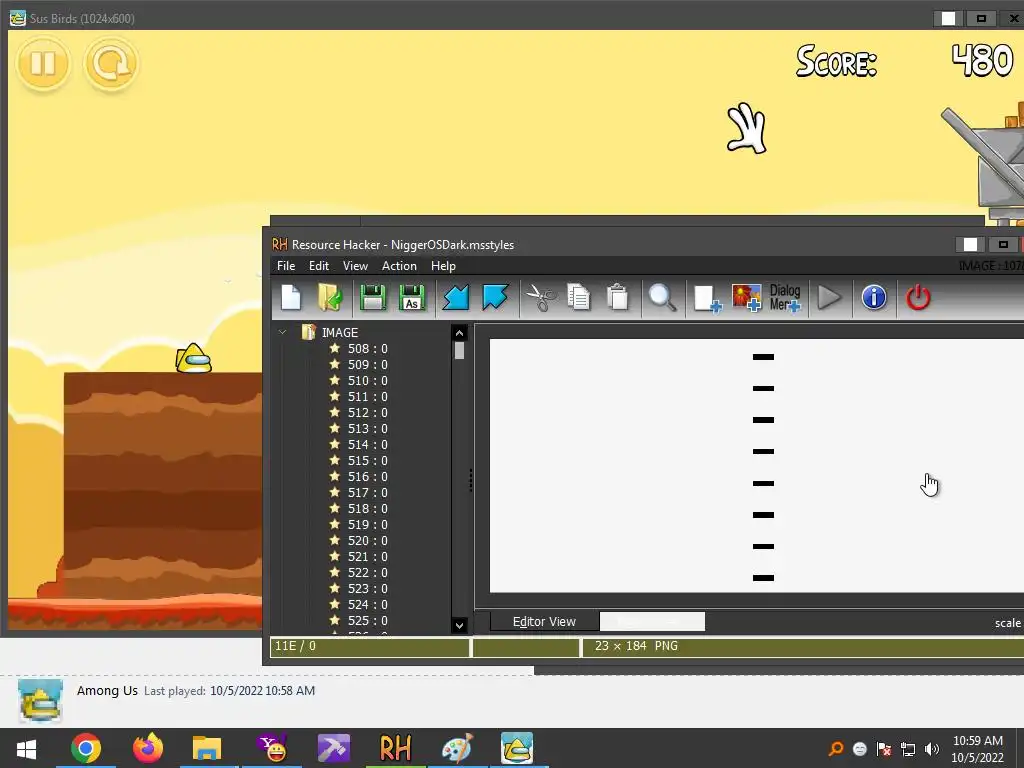Show program info with the blue i icon
Image resolution: width=1024 pixels, height=768 pixels.
click(874, 297)
